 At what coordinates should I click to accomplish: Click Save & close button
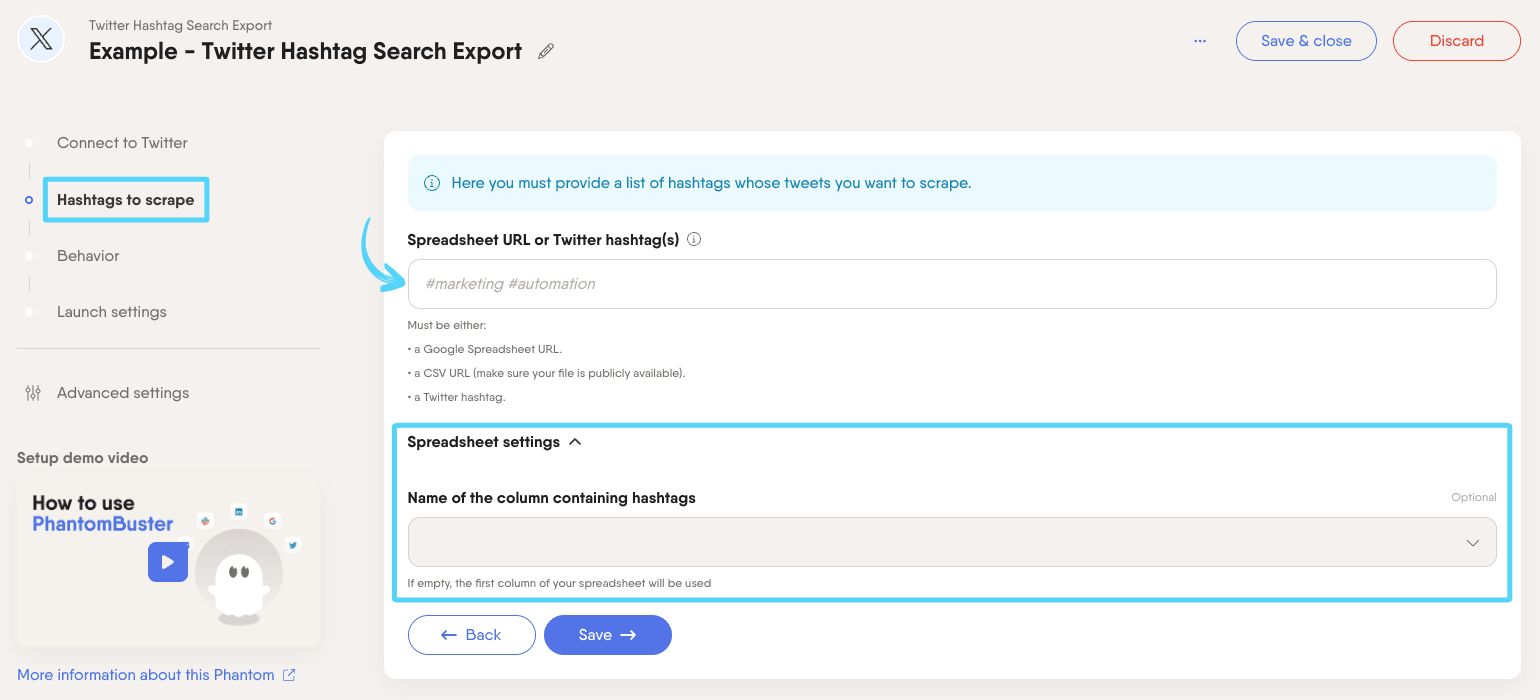[1306, 41]
